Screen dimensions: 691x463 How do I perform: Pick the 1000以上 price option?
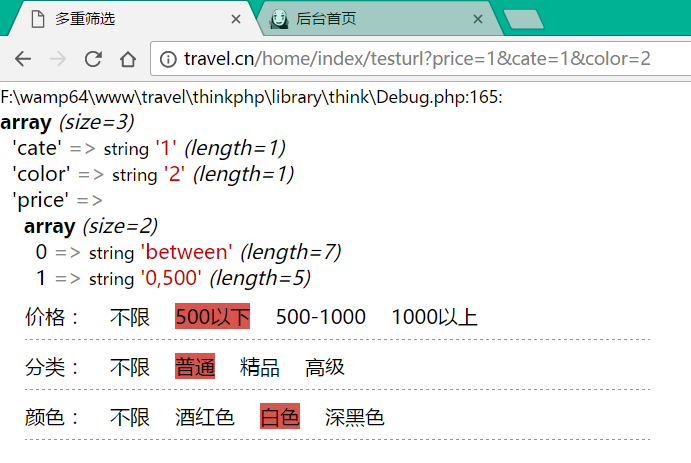pos(434,318)
